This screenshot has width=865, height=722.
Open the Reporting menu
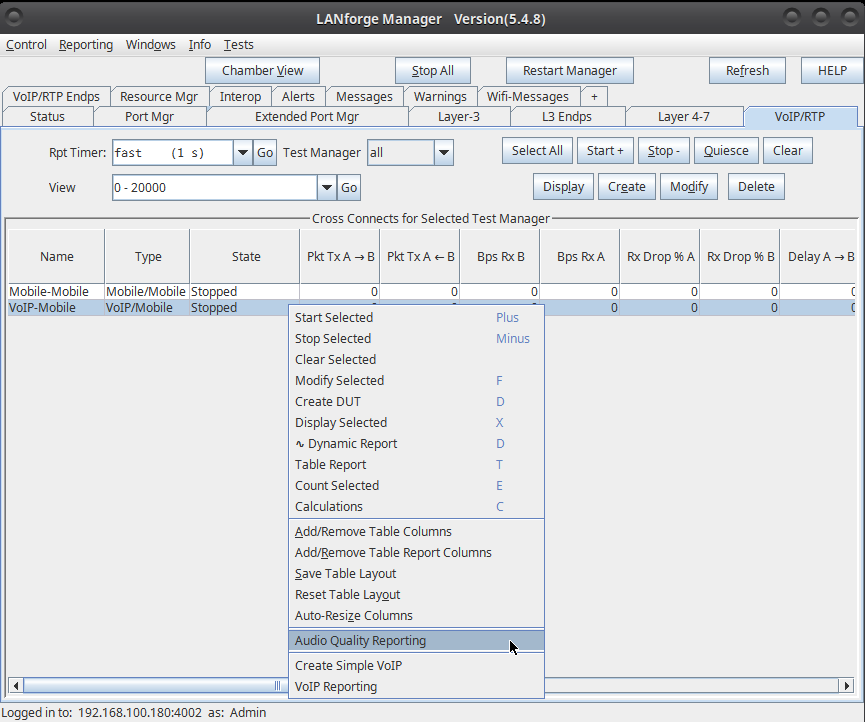pyautogui.click(x=86, y=45)
